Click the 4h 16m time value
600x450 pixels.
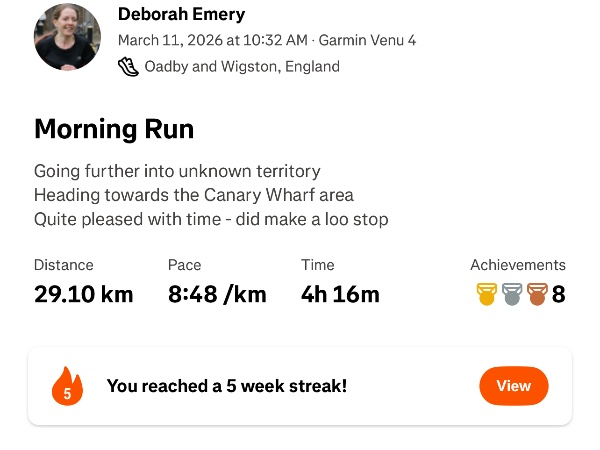tap(340, 294)
